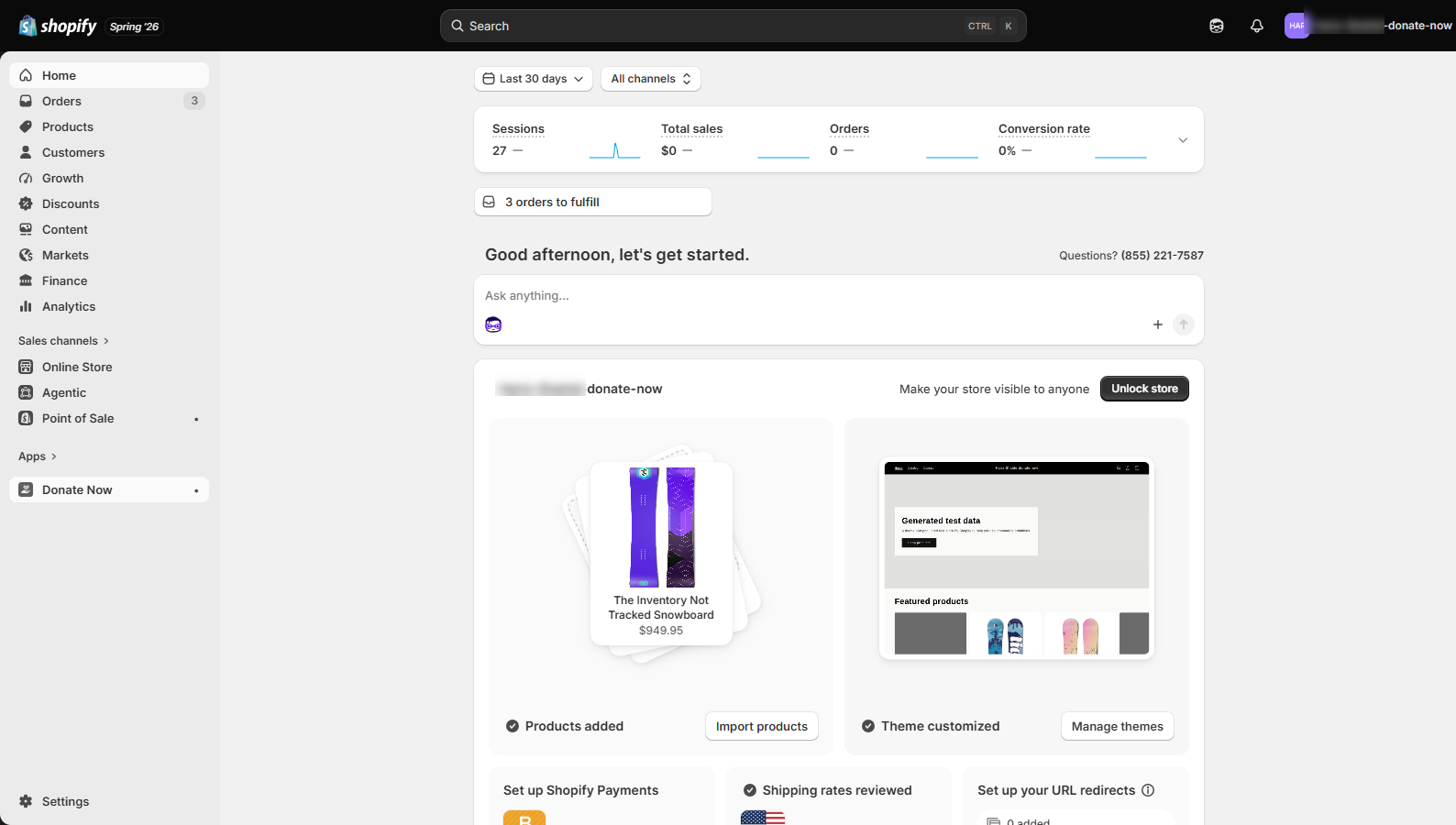Open the All channels selector
The width and height of the screenshot is (1456, 825).
(651, 79)
